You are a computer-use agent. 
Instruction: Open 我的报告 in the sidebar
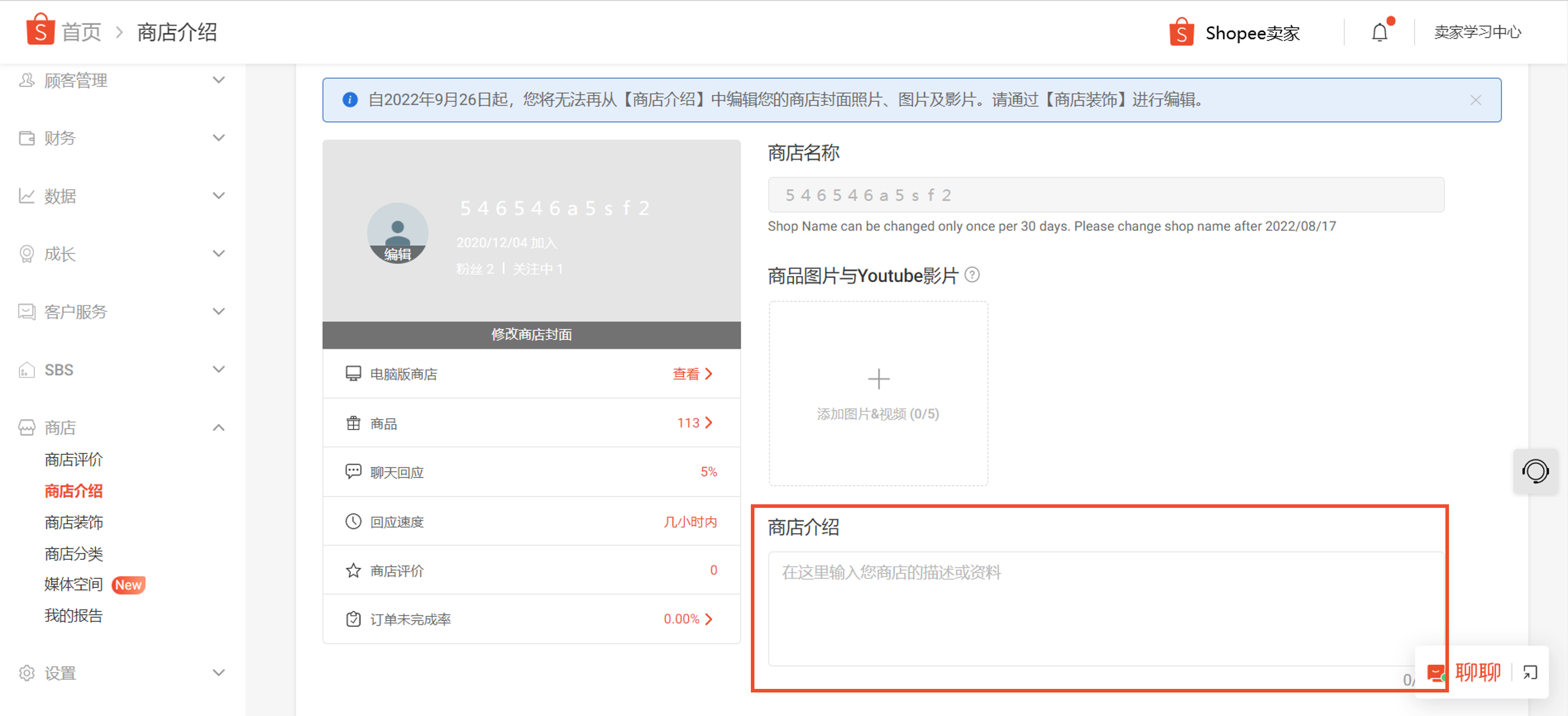(74, 615)
